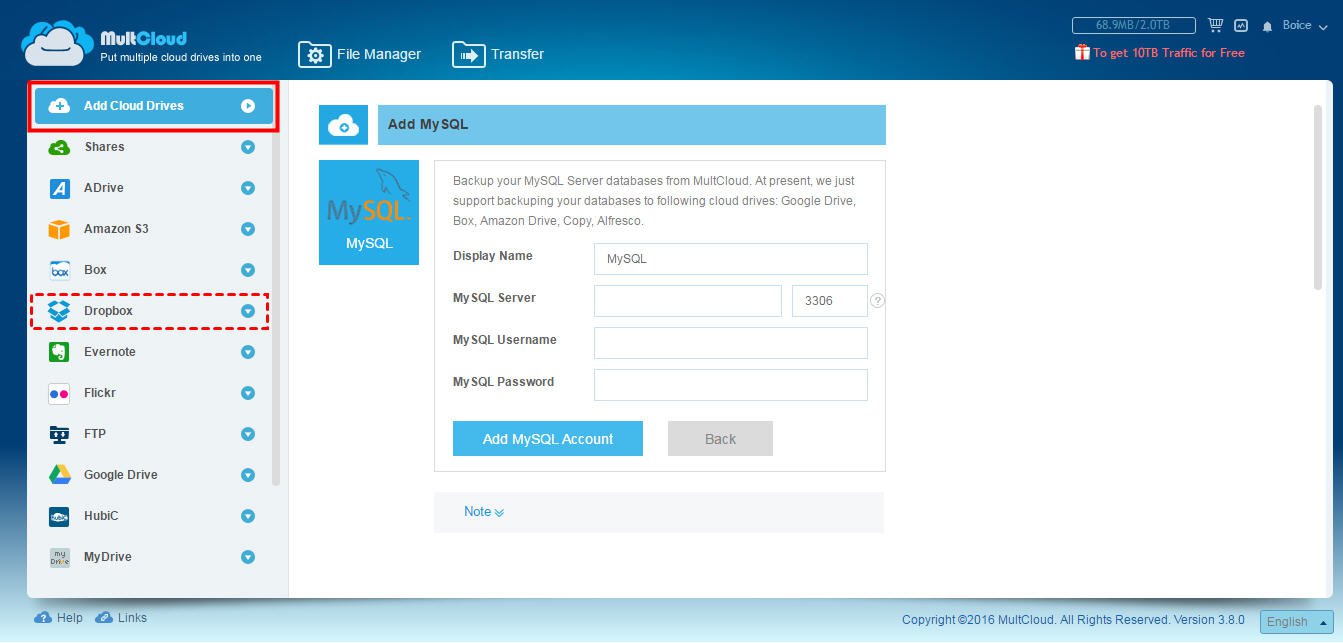The width and height of the screenshot is (1343, 643).
Task: Click the port help question mark
Action: 877,300
